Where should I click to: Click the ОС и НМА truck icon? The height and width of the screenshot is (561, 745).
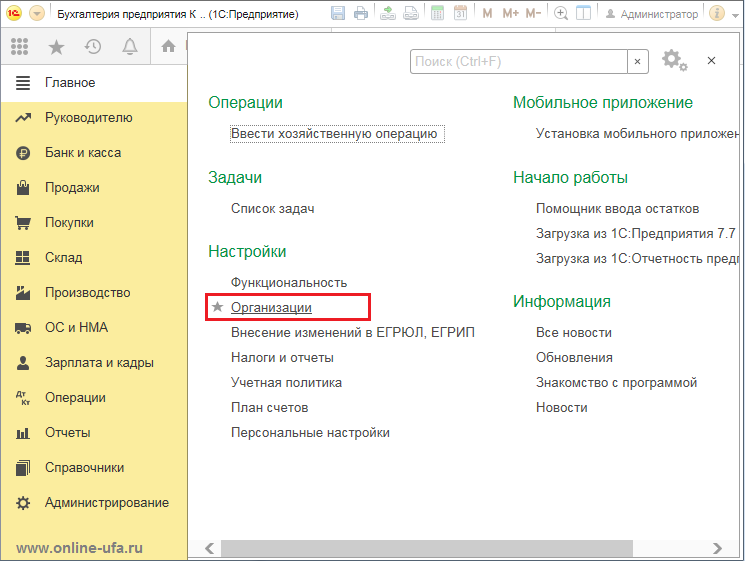(x=23, y=328)
